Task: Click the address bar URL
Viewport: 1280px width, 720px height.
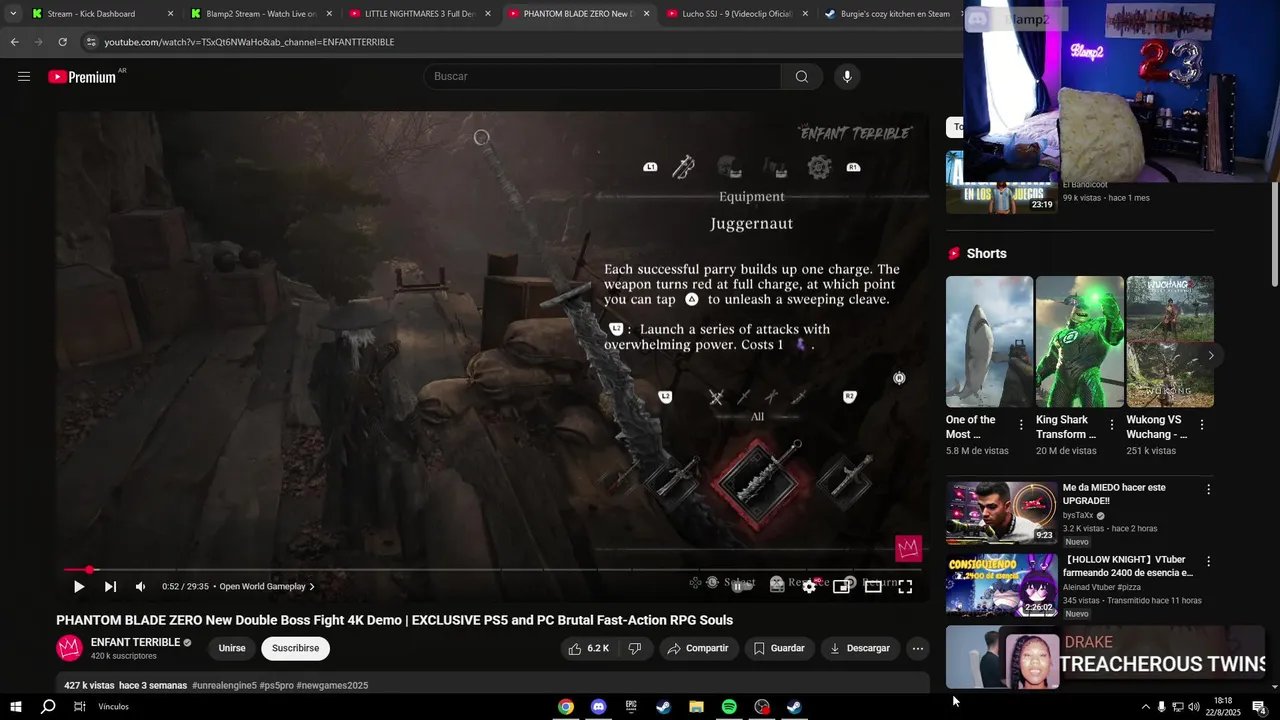Action: (x=249, y=42)
